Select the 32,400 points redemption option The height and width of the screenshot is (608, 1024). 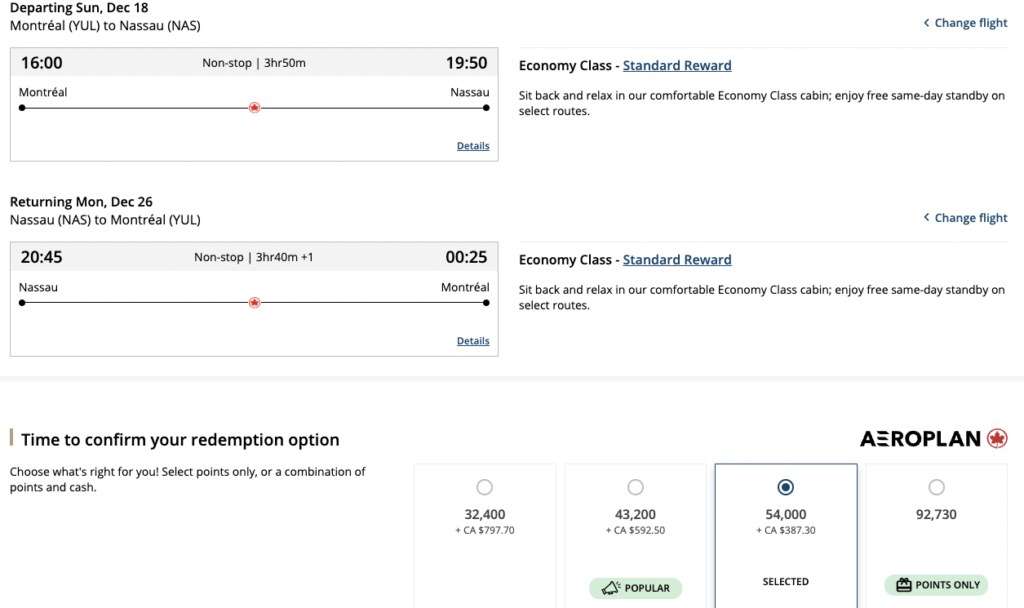[x=485, y=488]
